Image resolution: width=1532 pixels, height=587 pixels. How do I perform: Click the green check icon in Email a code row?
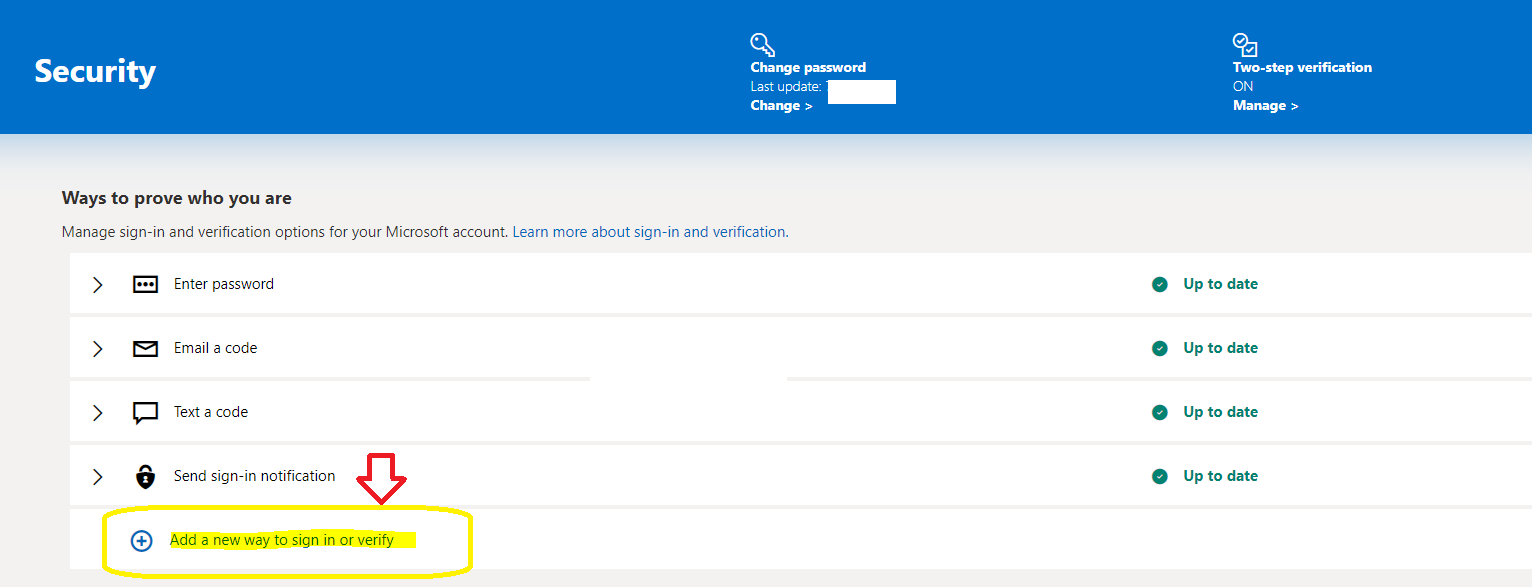tap(1160, 348)
